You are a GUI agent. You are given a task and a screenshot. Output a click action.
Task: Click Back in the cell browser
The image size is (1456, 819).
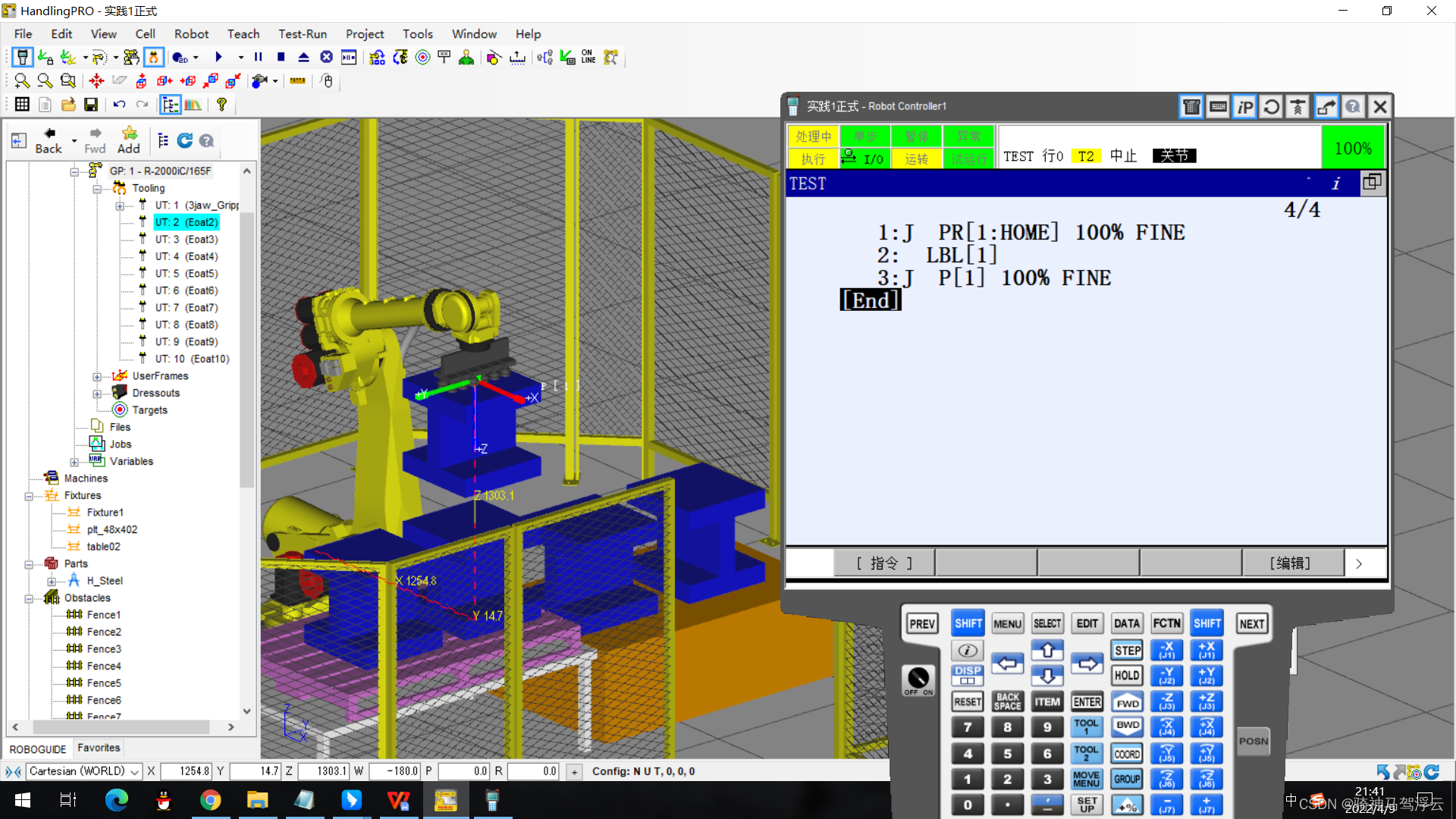[x=49, y=141]
